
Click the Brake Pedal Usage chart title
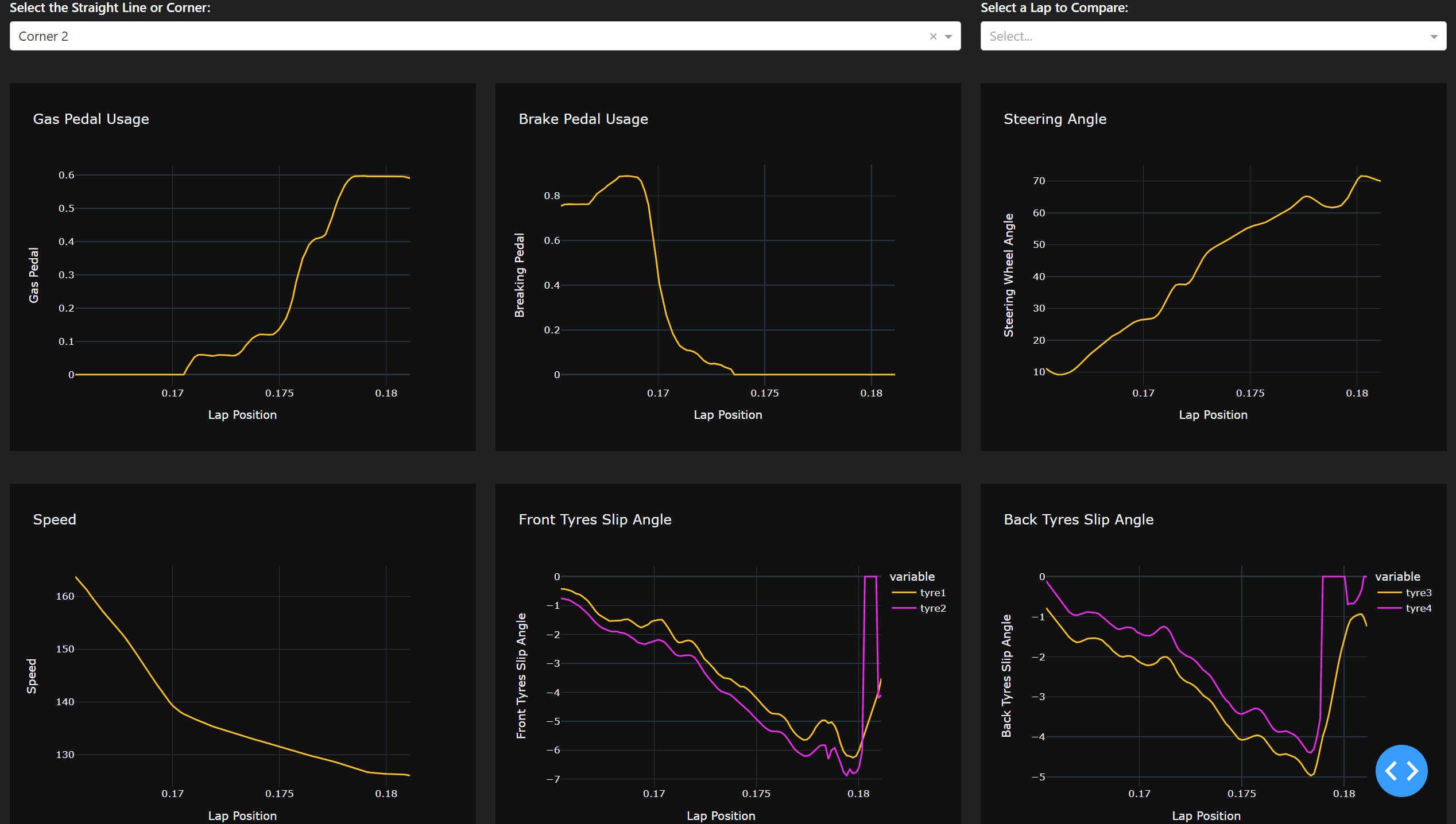(x=583, y=119)
